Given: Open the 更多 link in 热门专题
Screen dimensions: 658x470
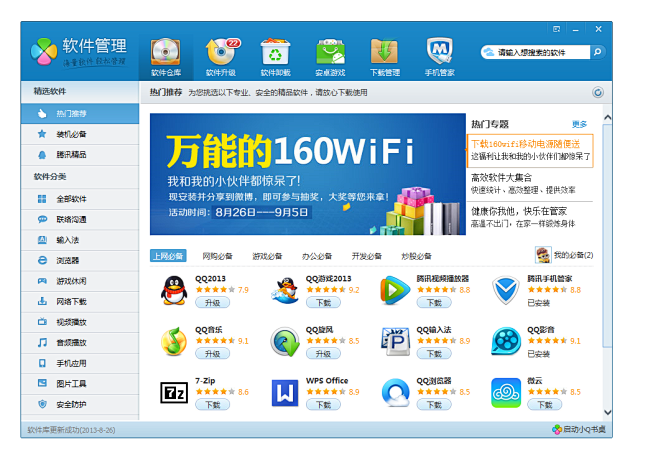Looking at the screenshot, I should tap(580, 124).
